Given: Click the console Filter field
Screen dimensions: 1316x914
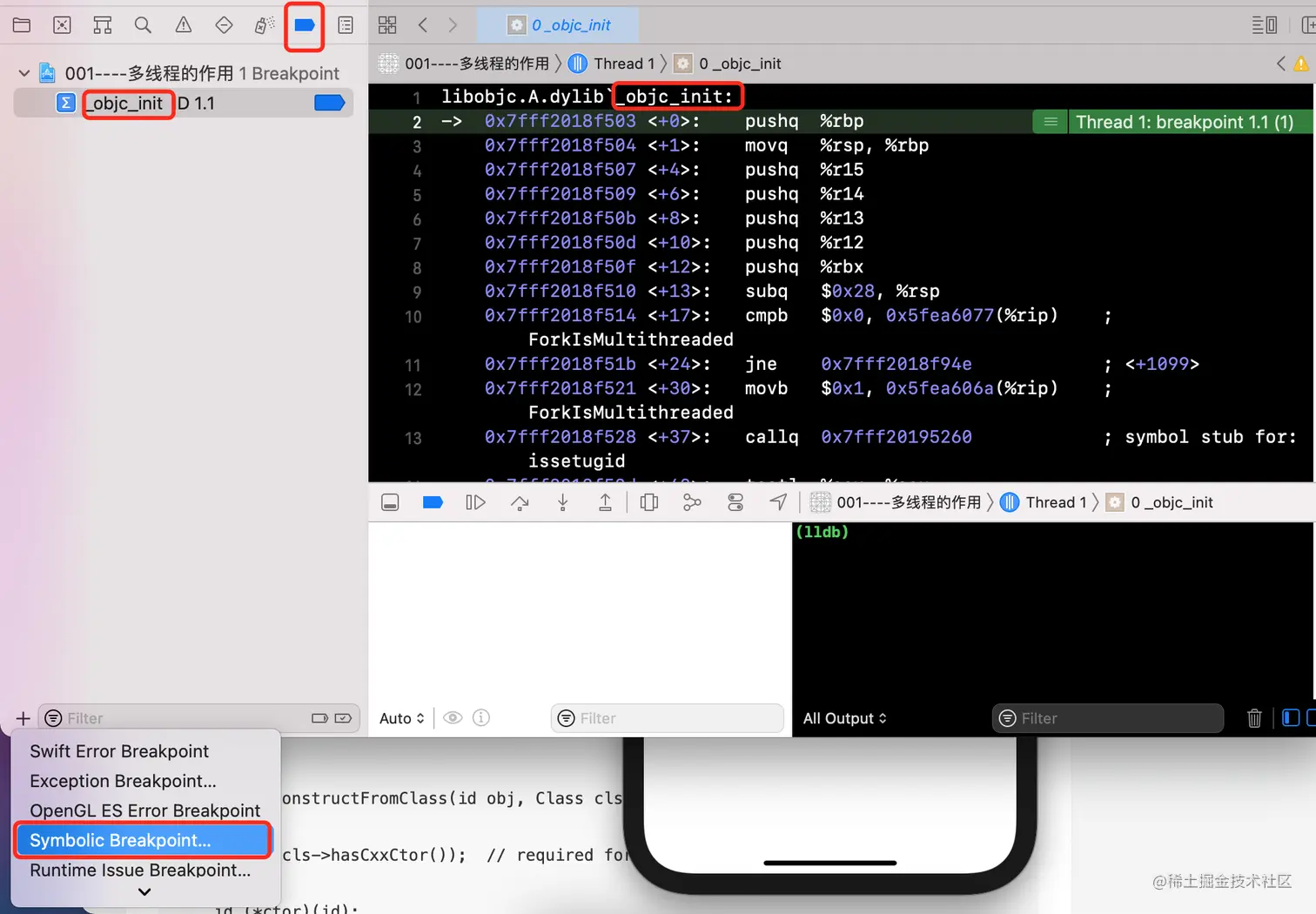Looking at the screenshot, I should click(x=1108, y=718).
